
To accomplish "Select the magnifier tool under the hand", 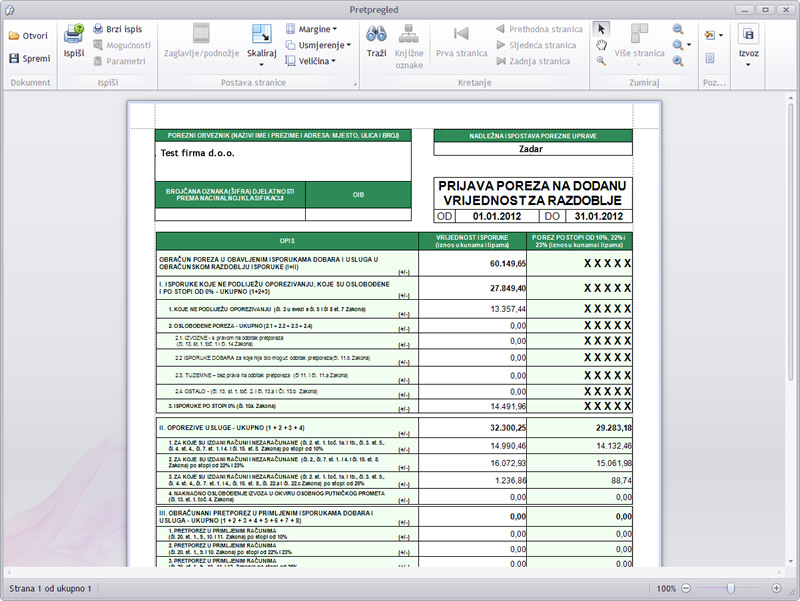I will (601, 61).
